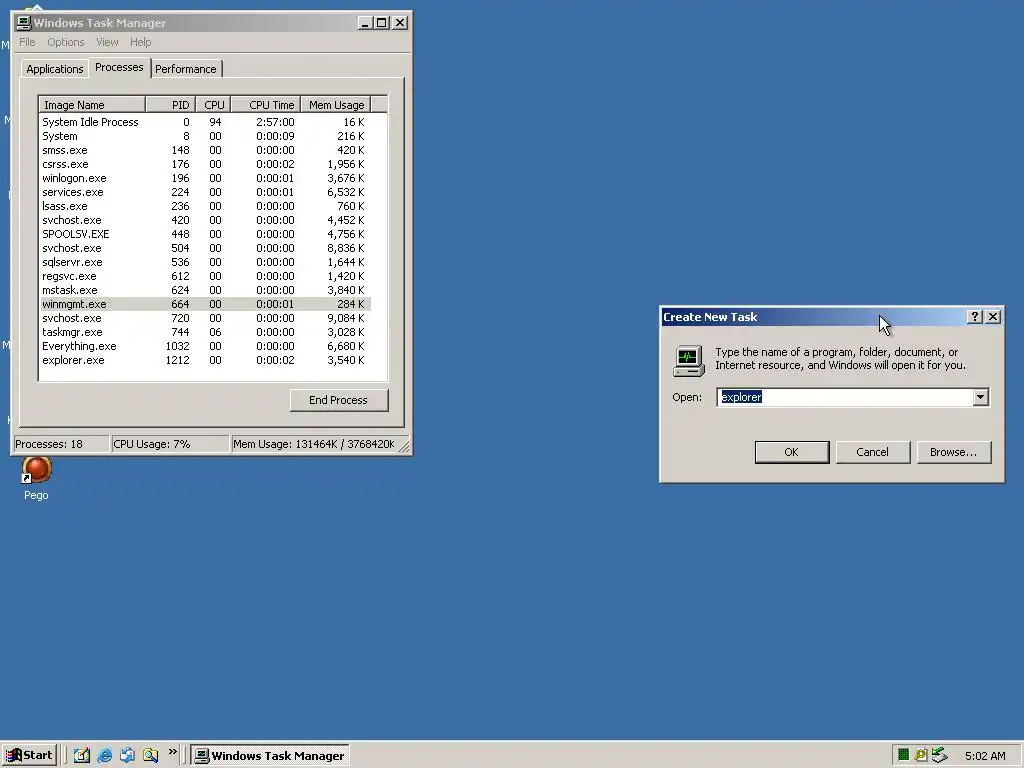Sort by the Image Name column header
The width and height of the screenshot is (1024, 768).
(x=92, y=105)
